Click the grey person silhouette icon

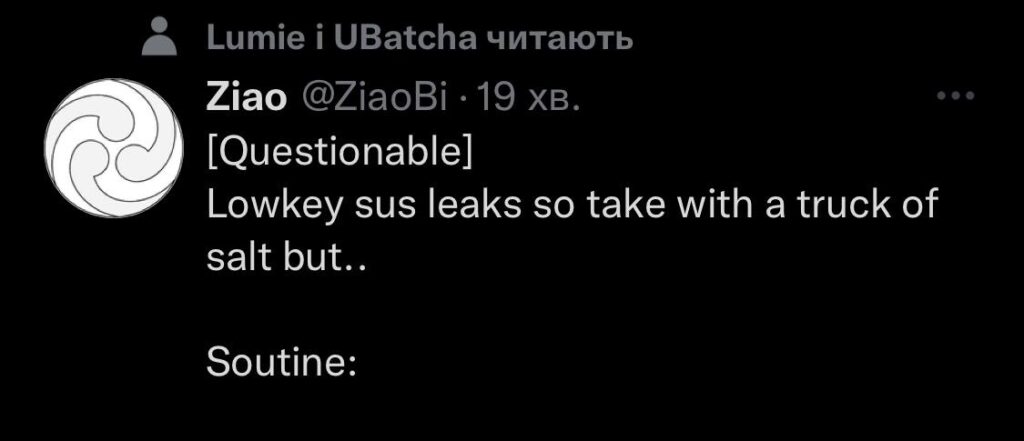[160, 37]
